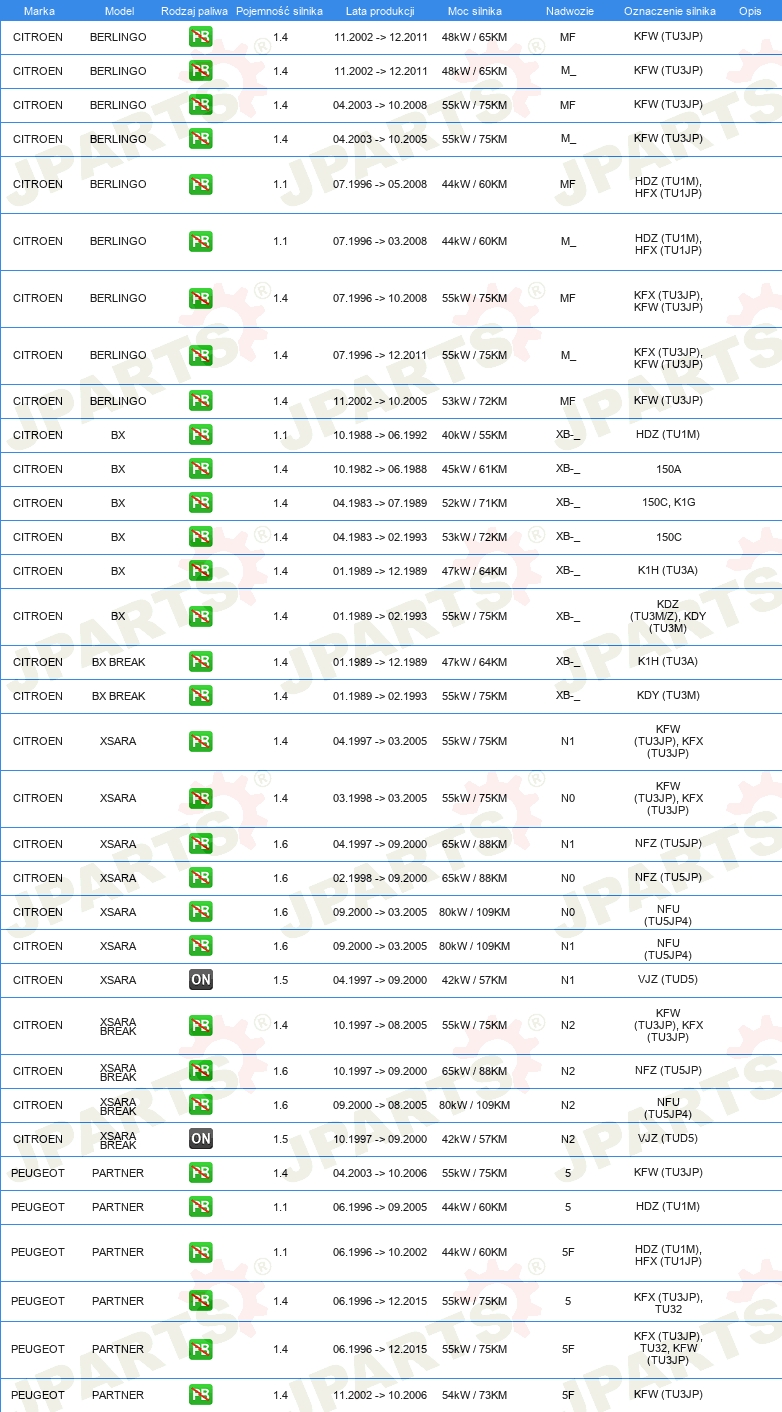The image size is (782, 1412).
Task: Select the 40kW / 55KM power cell
Action: [x=475, y=435]
